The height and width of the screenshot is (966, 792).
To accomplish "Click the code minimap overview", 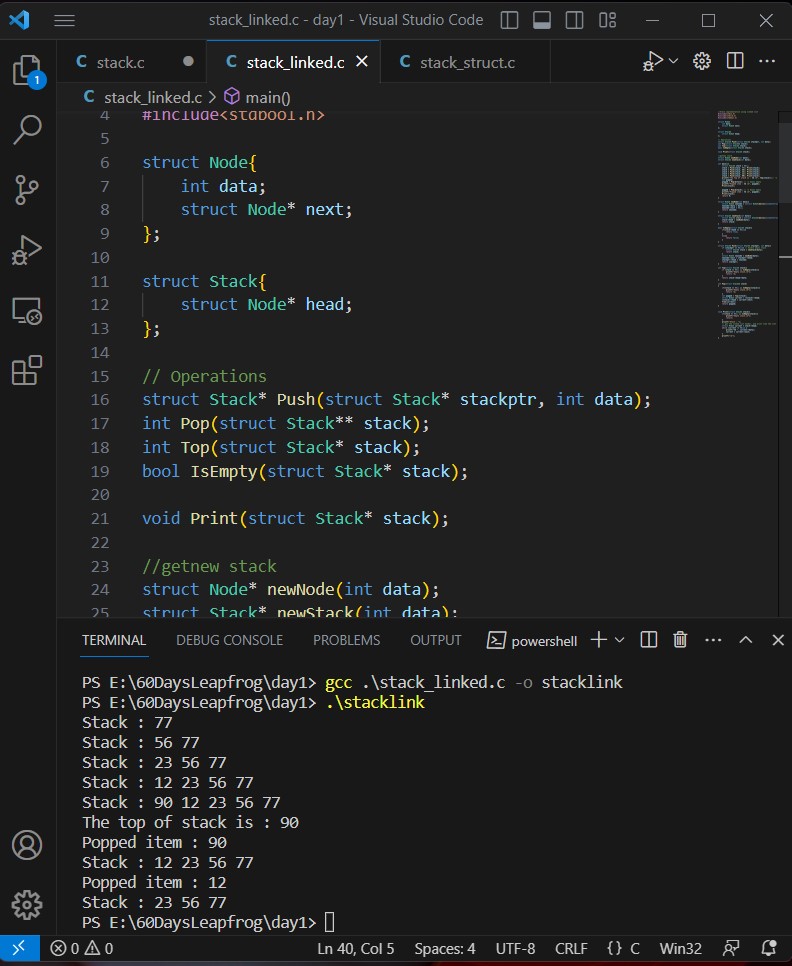I will (x=747, y=224).
